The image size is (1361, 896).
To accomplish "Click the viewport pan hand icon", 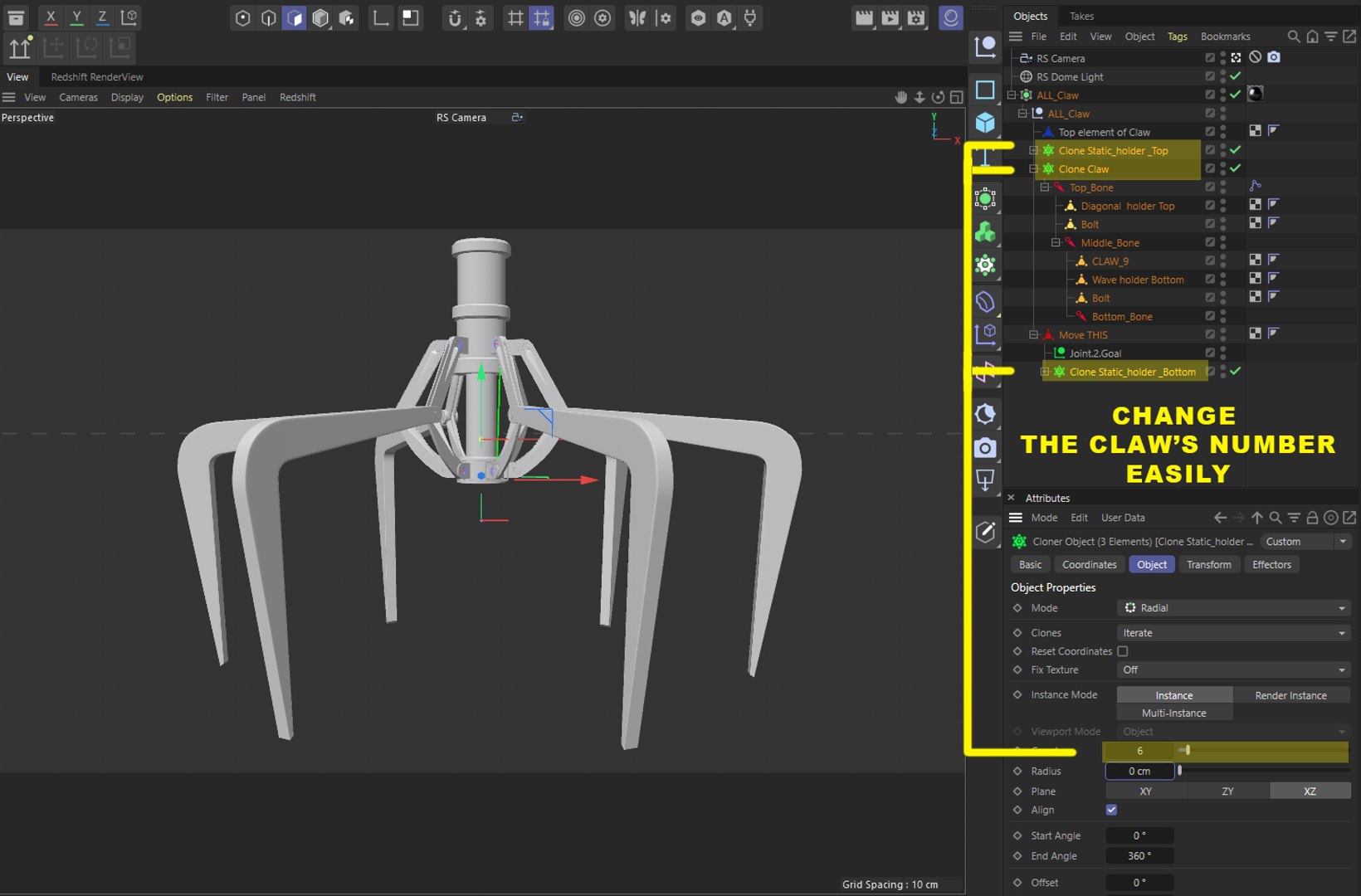I will [x=901, y=97].
